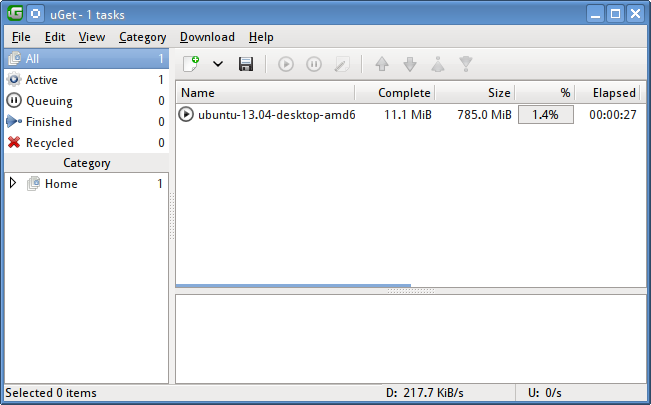The width and height of the screenshot is (651, 405).
Task: Open the Category menu
Action: pos(142,37)
